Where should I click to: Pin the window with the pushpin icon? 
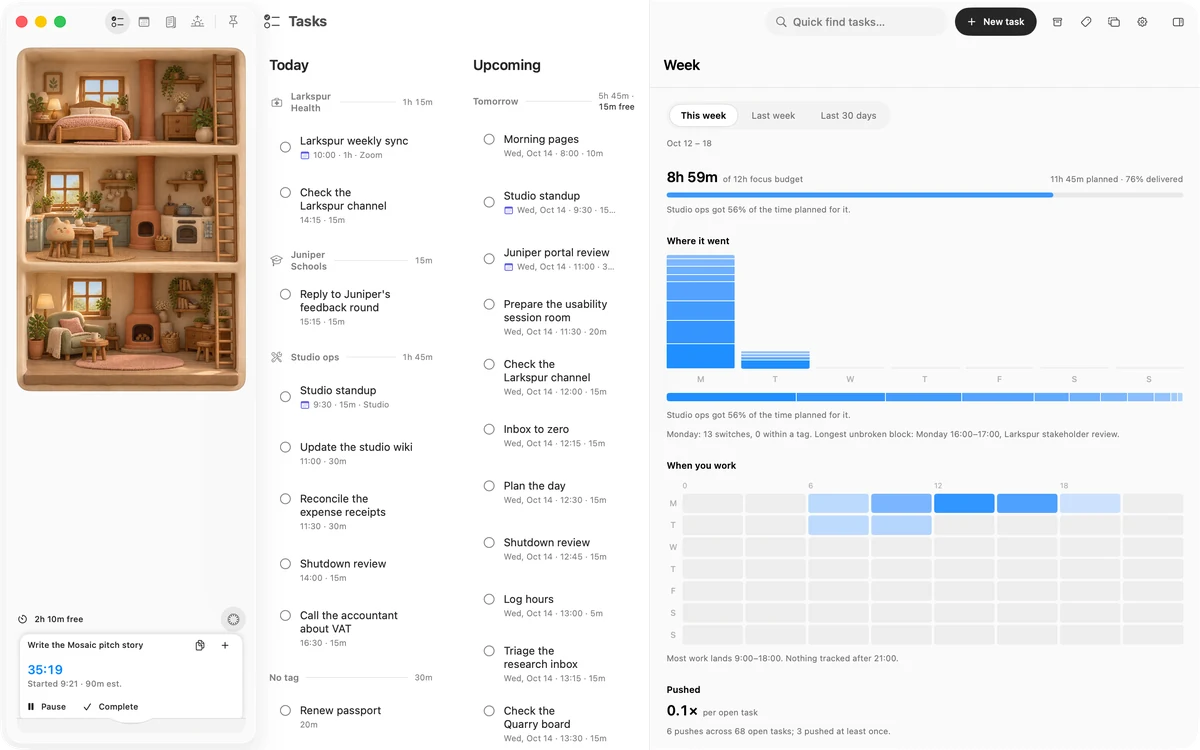point(233,22)
